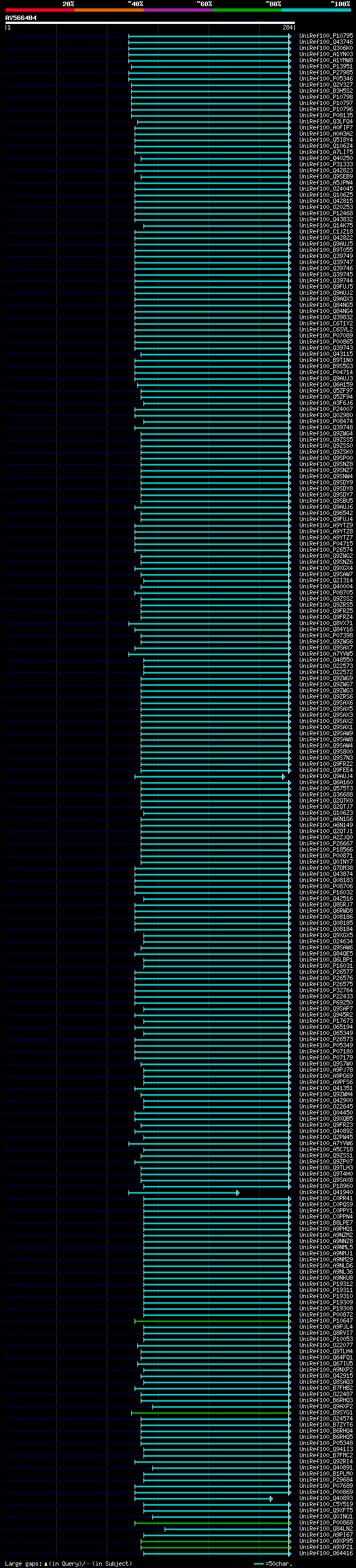Click the white query sequence bar
Image resolution: width=356 pixels, height=1568 pixels.
click(x=150, y=23)
